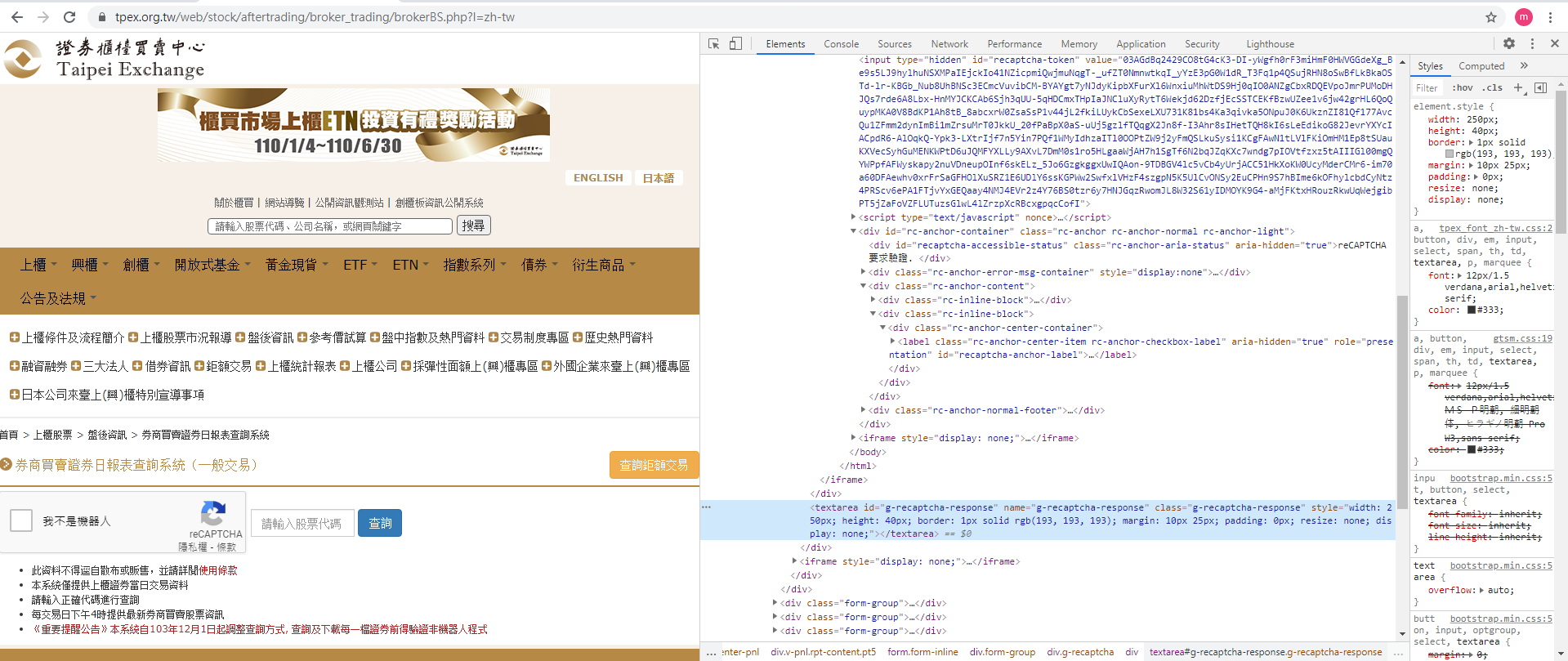
Task: Open Chrome's three-dot browser menu
Action: pos(1550,17)
